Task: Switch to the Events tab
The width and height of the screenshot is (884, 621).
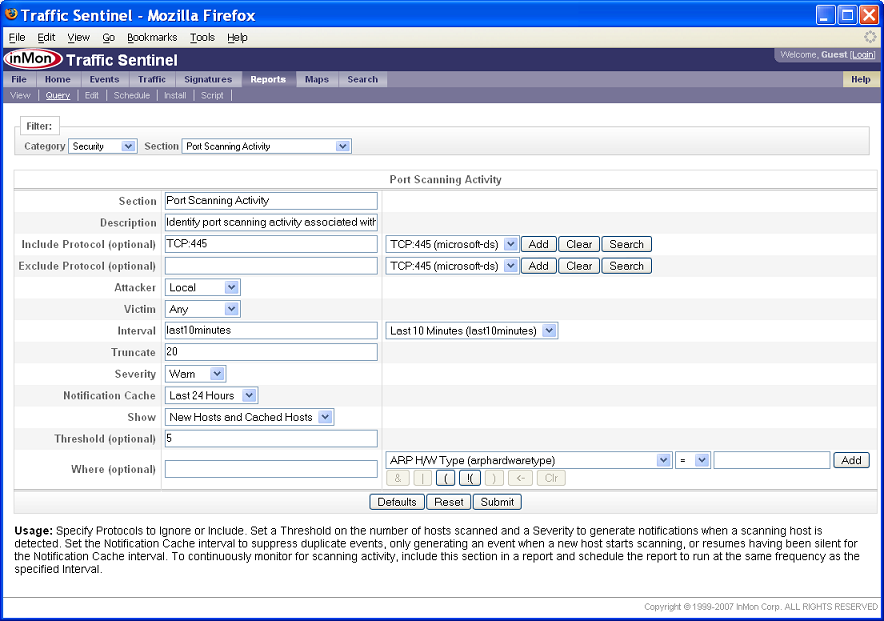Action: (104, 79)
